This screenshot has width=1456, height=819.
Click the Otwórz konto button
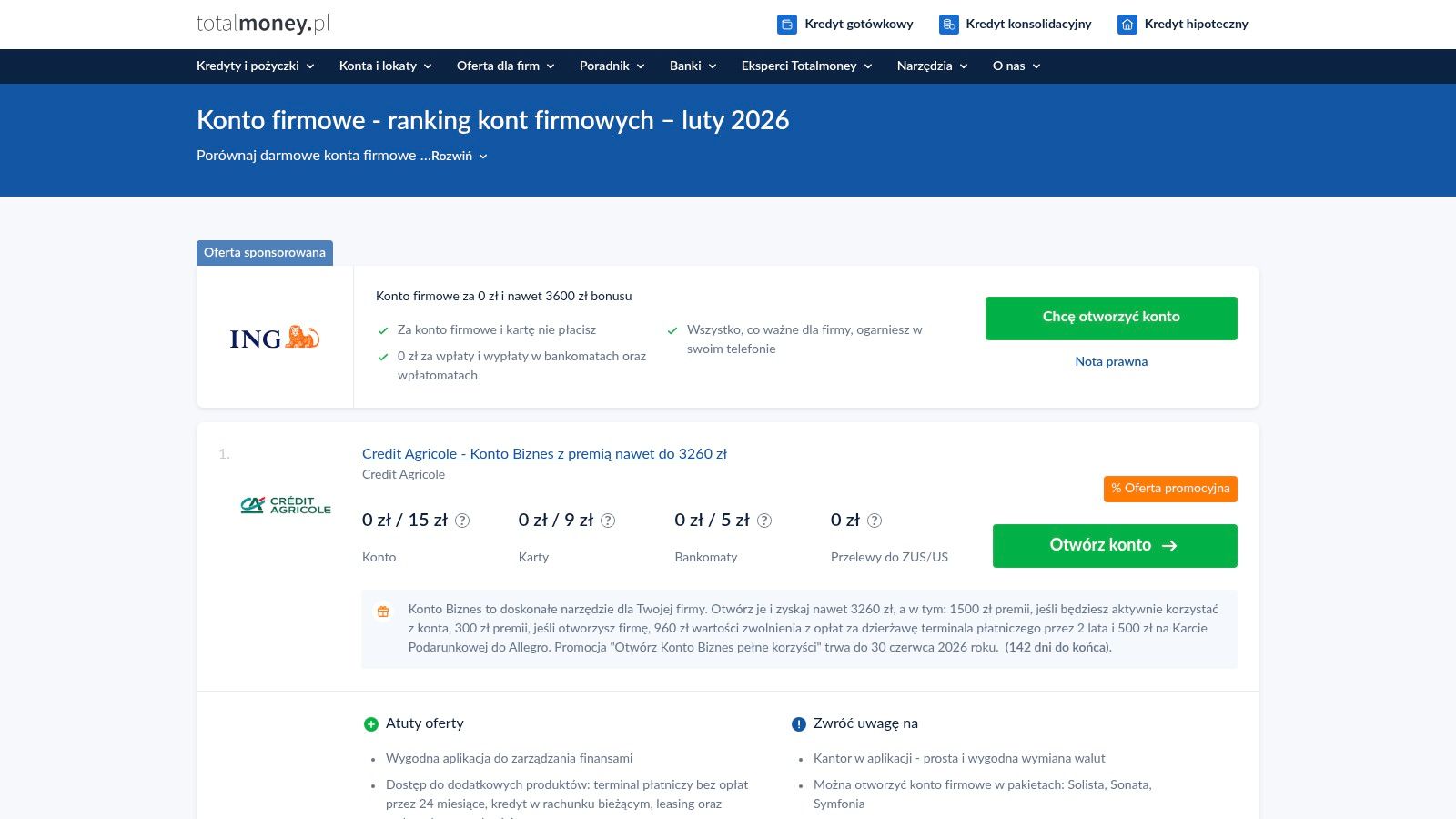click(x=1115, y=546)
